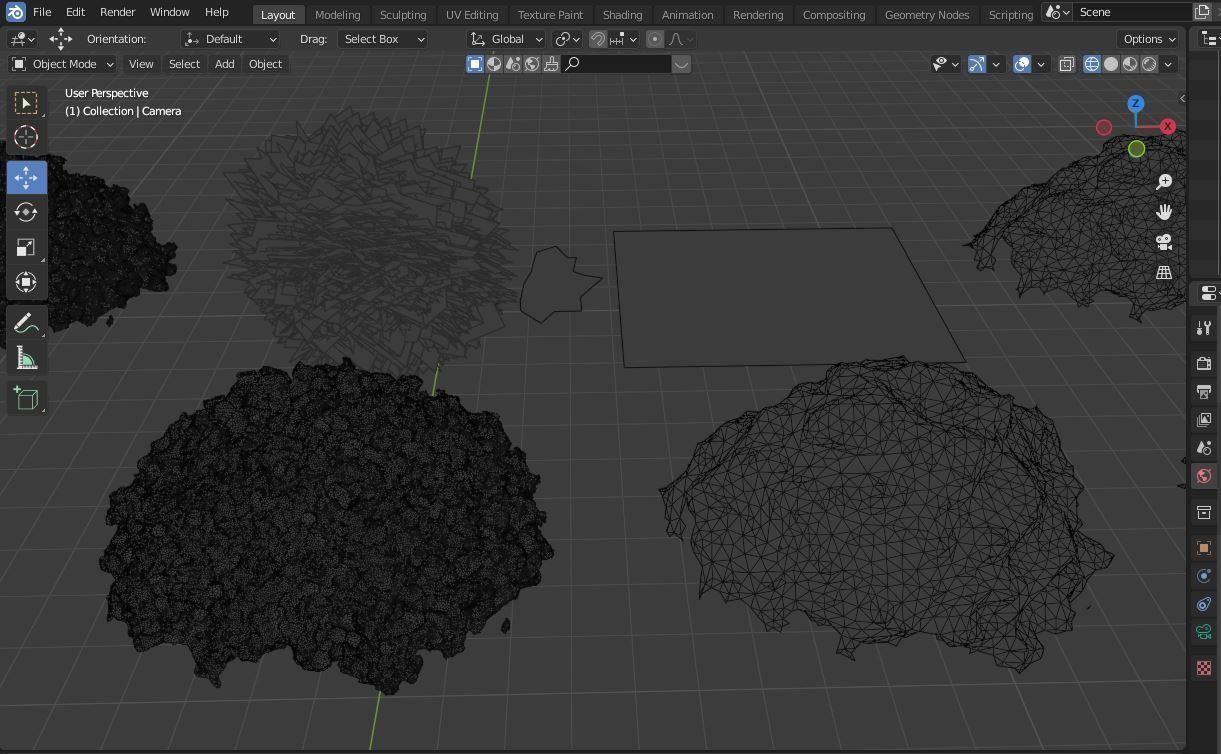Switch to Solid viewport shading
The height and width of the screenshot is (754, 1221).
(1110, 64)
